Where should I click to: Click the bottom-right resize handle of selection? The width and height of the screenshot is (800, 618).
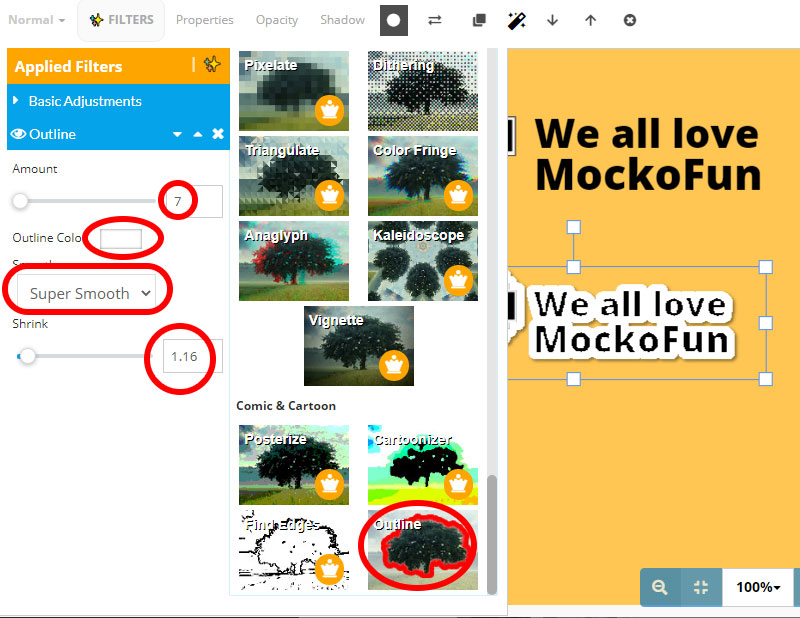coord(766,379)
